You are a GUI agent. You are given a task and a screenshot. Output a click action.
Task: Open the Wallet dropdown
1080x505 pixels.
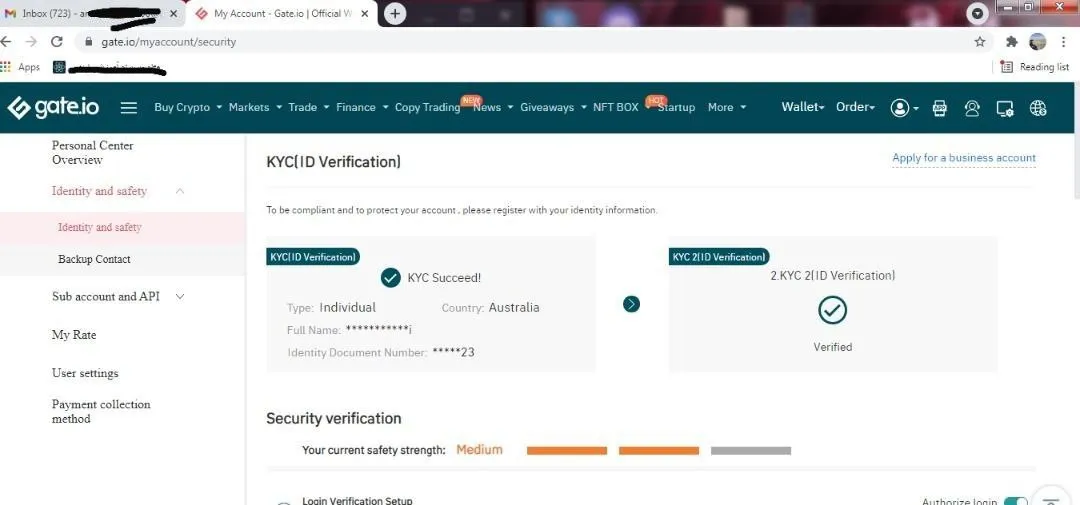point(803,107)
